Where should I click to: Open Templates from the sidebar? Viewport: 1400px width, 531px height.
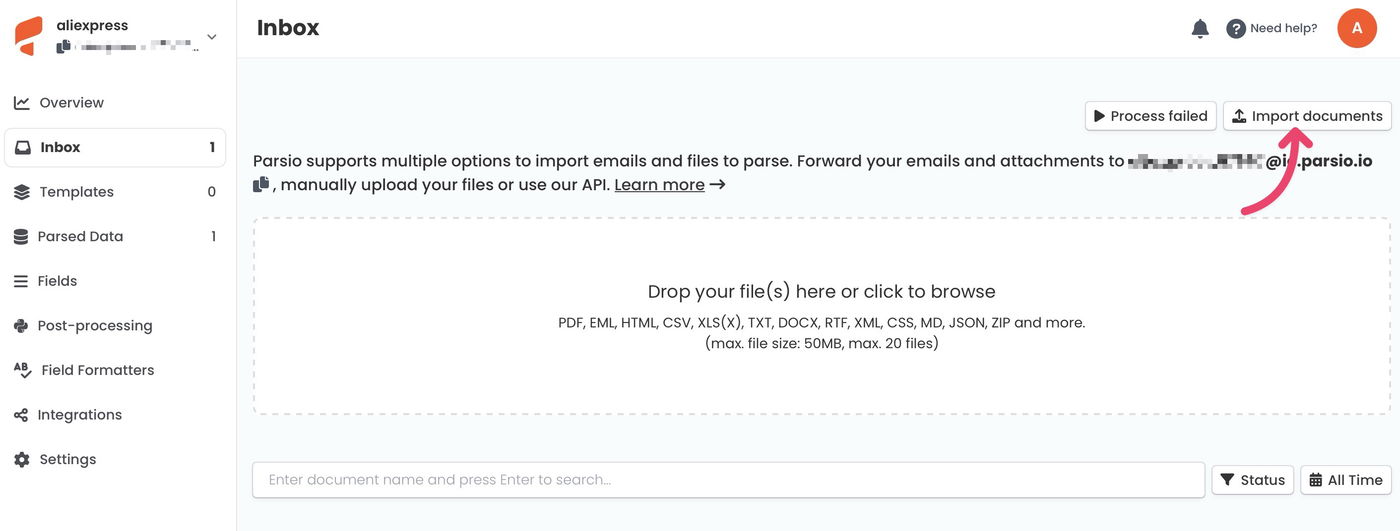76,192
